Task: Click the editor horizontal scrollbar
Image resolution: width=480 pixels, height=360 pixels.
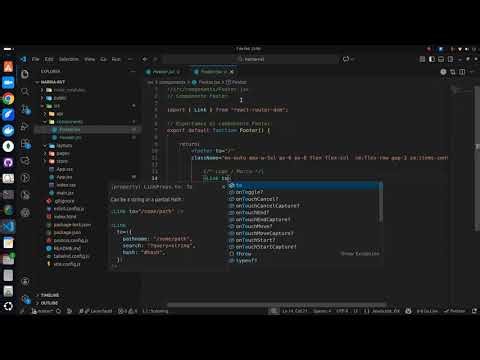Action: tap(277, 305)
